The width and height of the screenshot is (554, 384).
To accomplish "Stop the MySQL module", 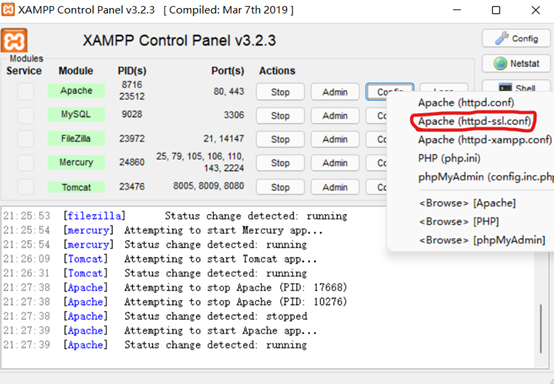I will pos(280,116).
